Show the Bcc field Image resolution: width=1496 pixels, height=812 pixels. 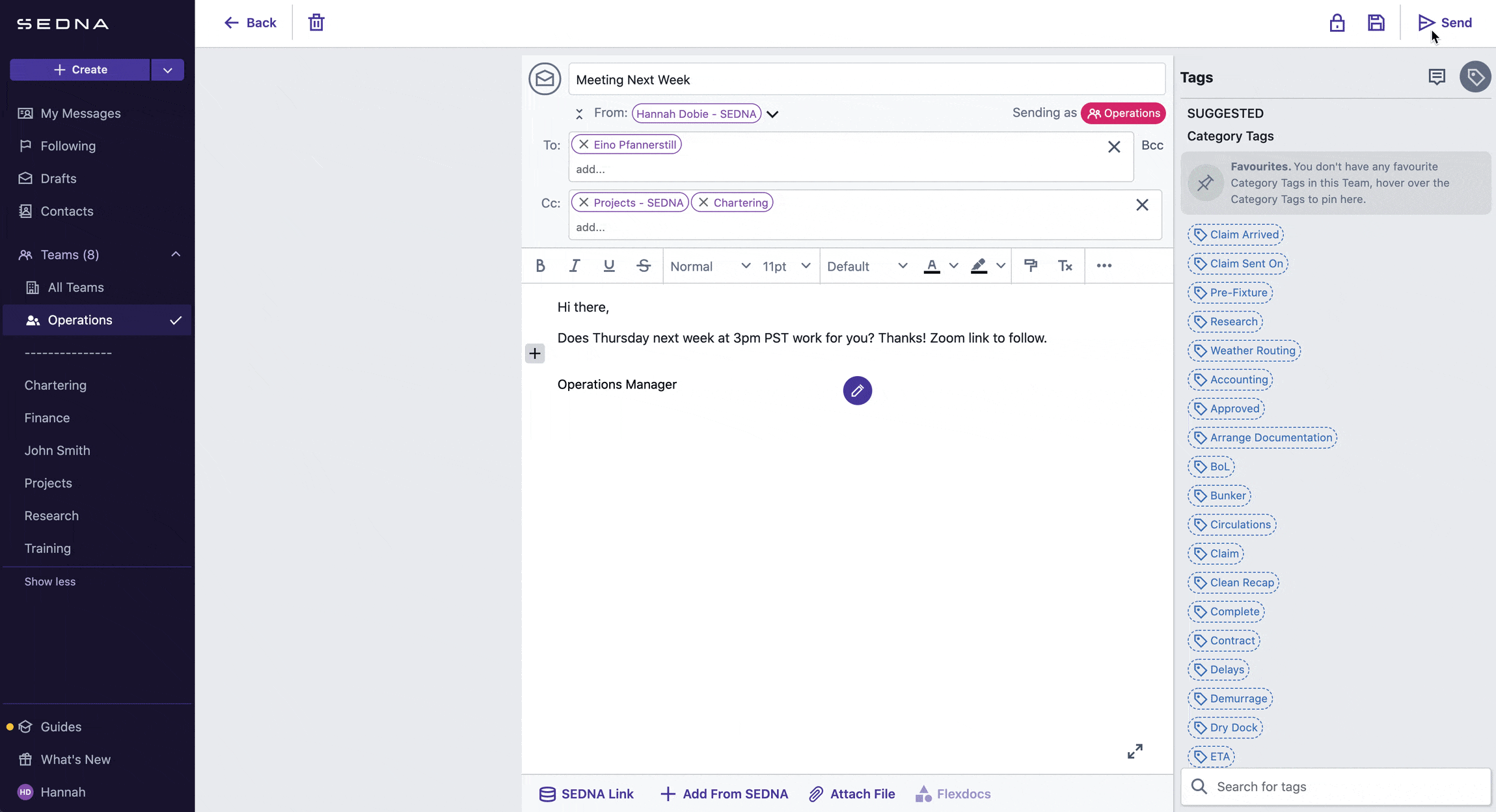tap(1152, 145)
